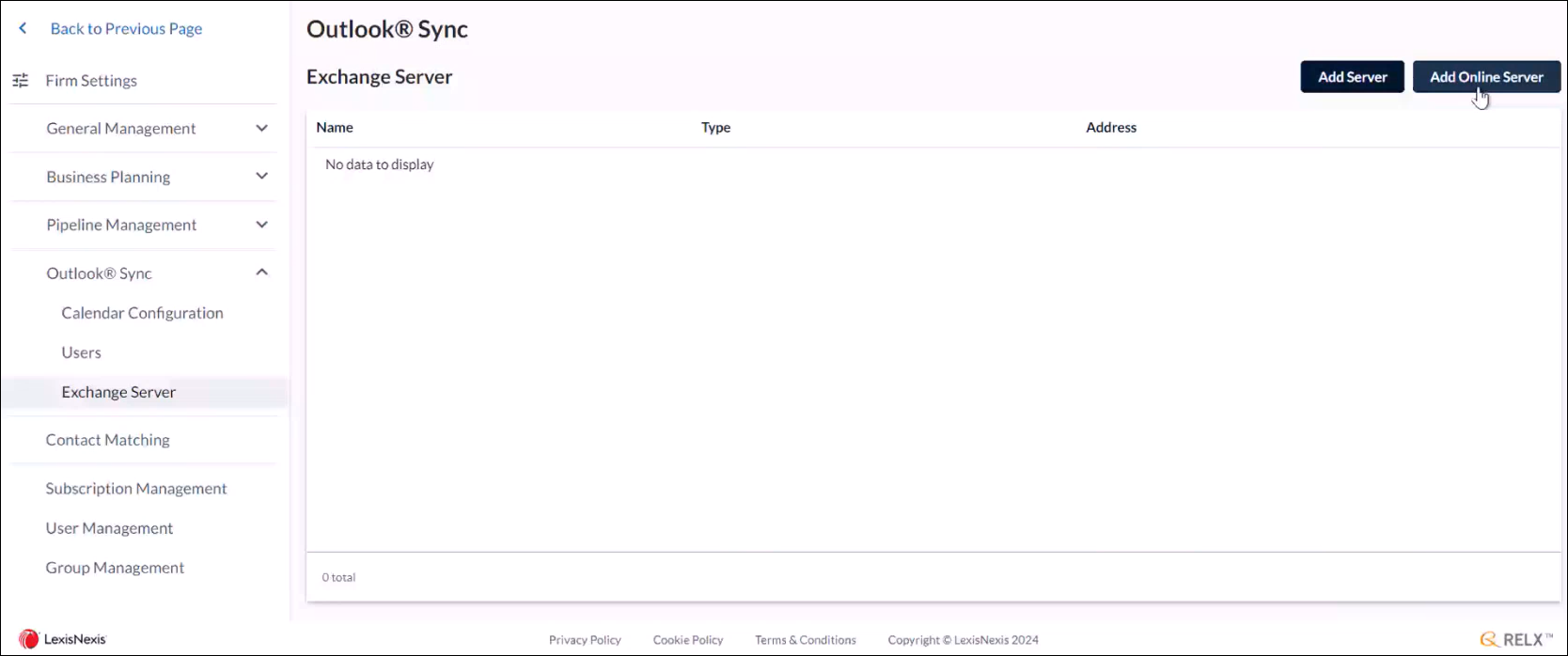Open Users under Outlook Sync

tap(81, 352)
